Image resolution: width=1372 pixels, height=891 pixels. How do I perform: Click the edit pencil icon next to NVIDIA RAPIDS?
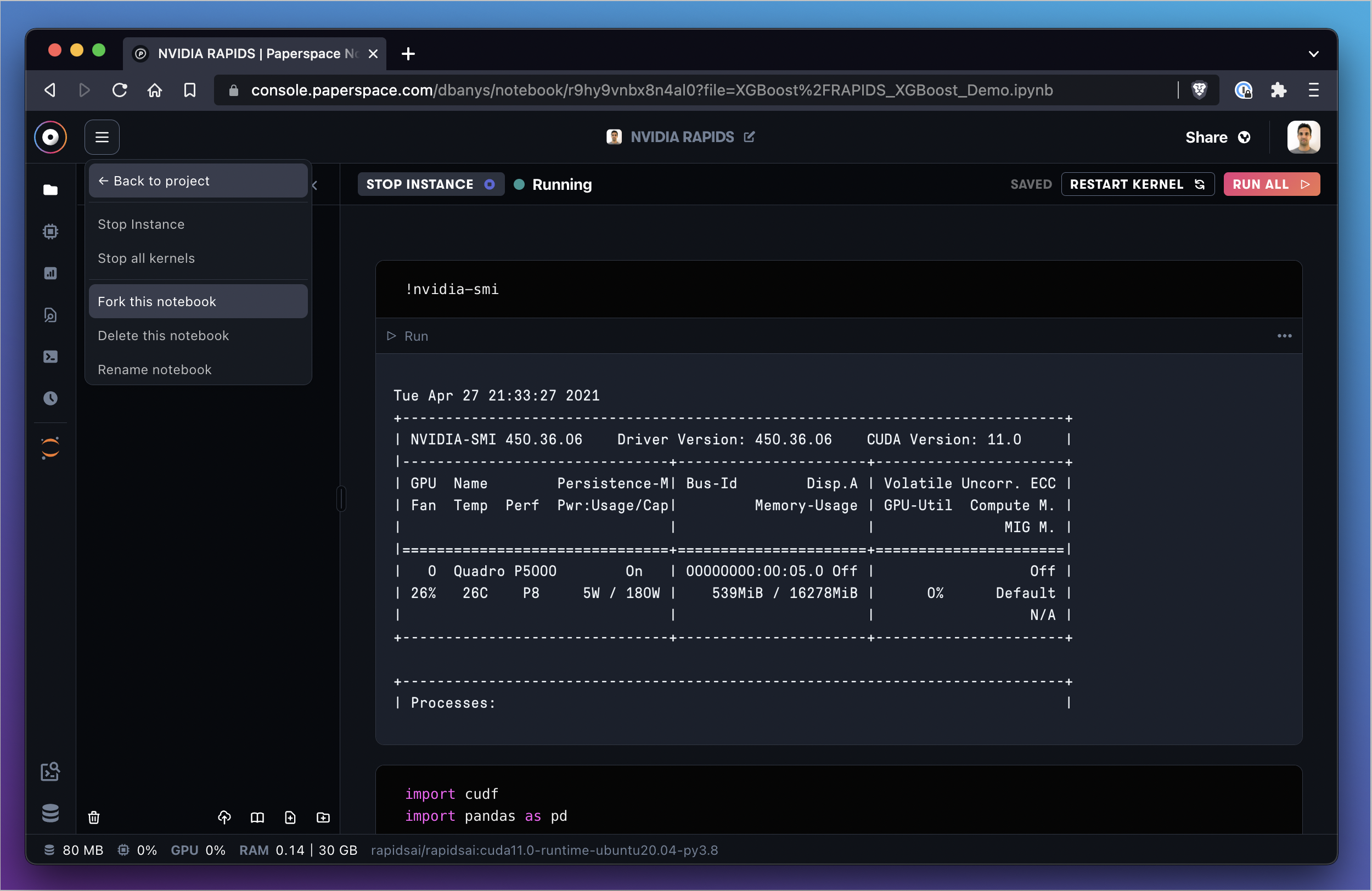750,137
